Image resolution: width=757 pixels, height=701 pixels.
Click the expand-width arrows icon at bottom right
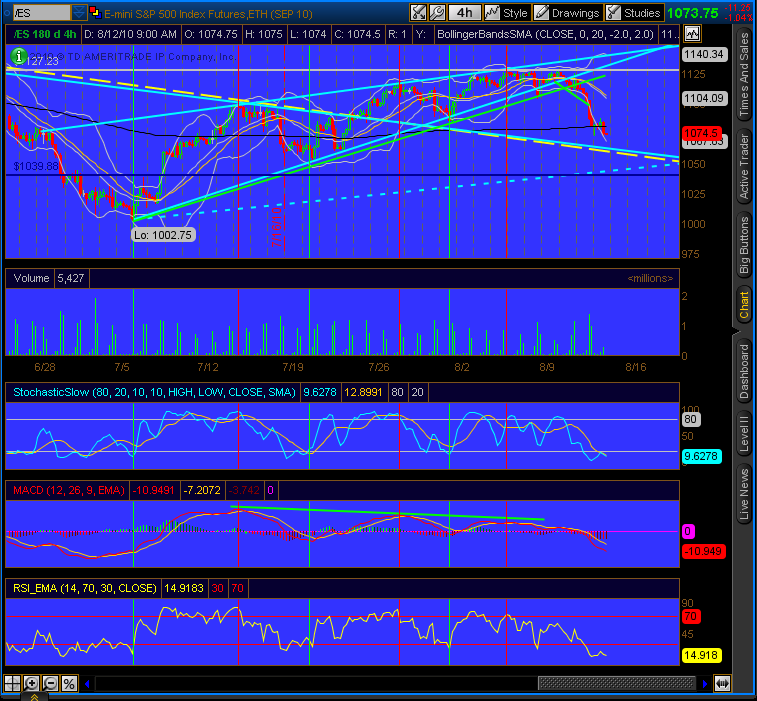pos(723,684)
